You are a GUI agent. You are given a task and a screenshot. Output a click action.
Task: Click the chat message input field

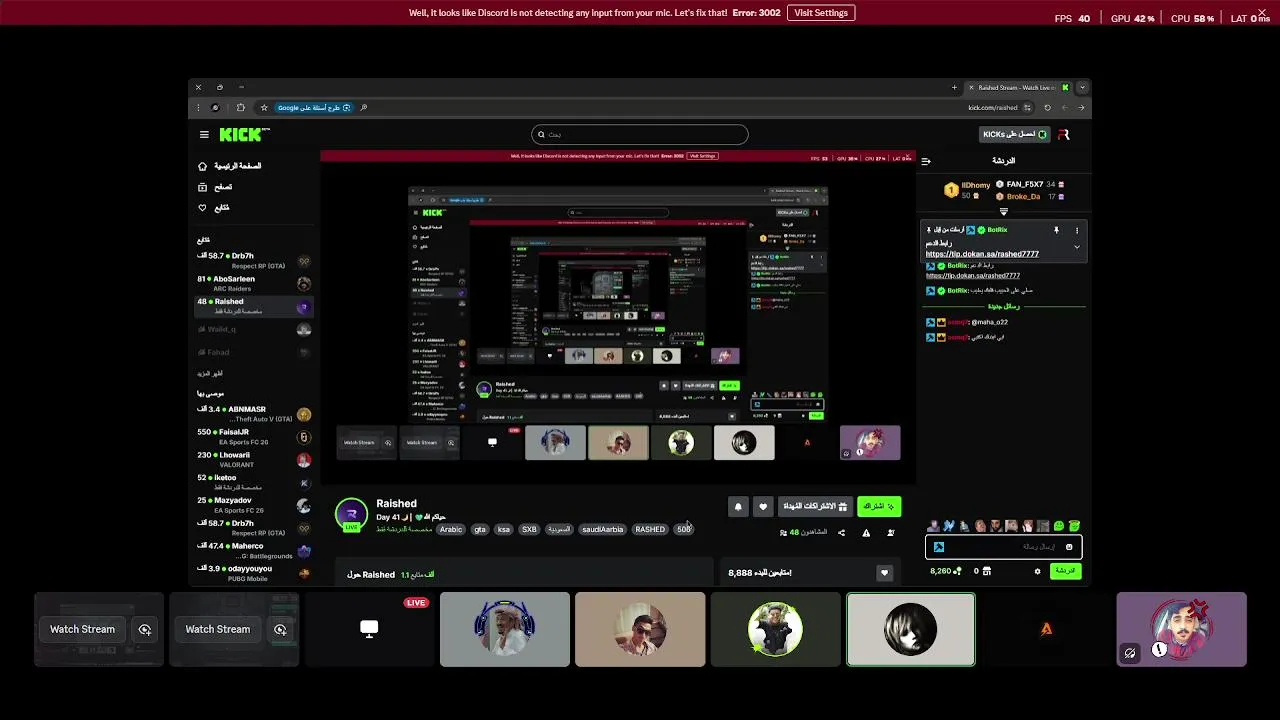(x=1003, y=547)
